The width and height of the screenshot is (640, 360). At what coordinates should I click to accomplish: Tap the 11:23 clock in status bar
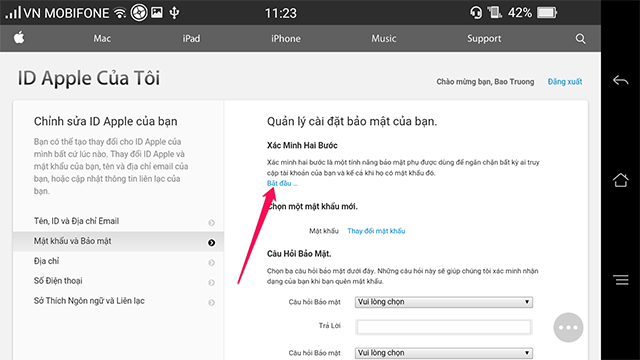click(x=281, y=13)
